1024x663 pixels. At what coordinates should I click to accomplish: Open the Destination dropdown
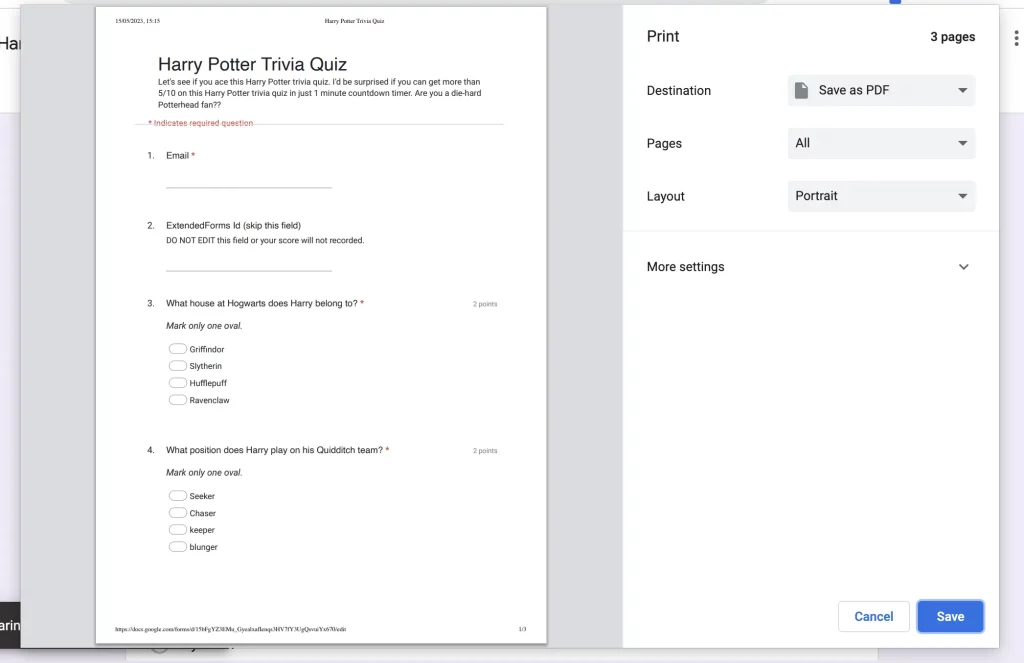881,90
